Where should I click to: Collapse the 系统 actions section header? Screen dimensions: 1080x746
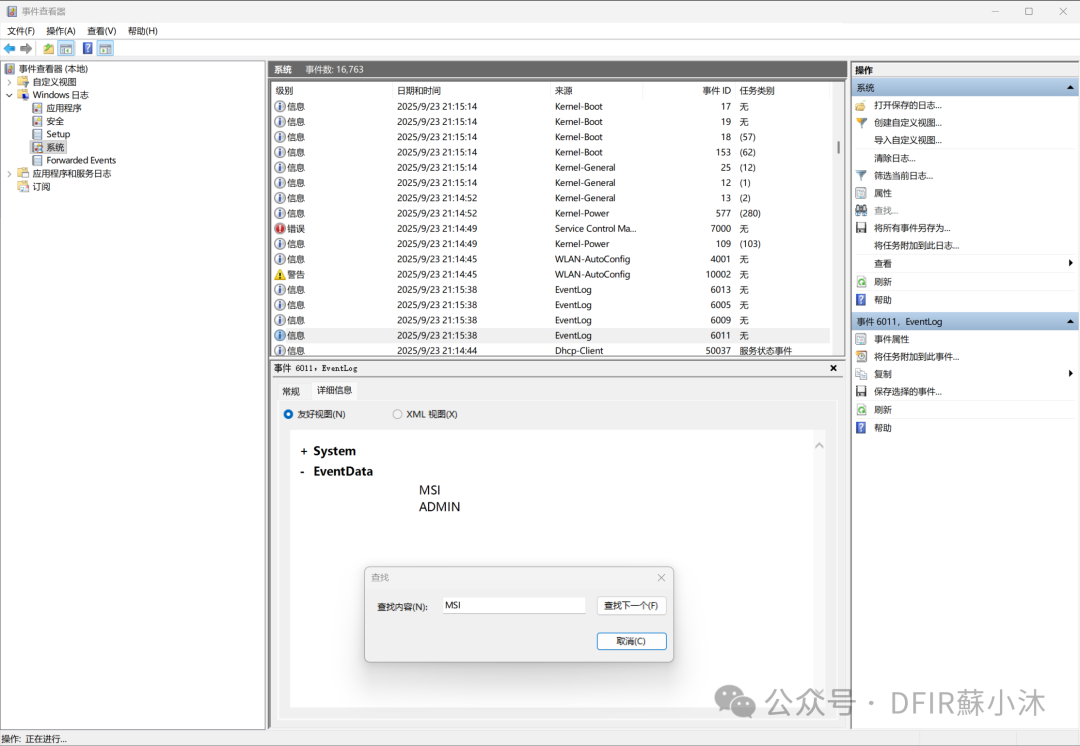[1070, 87]
